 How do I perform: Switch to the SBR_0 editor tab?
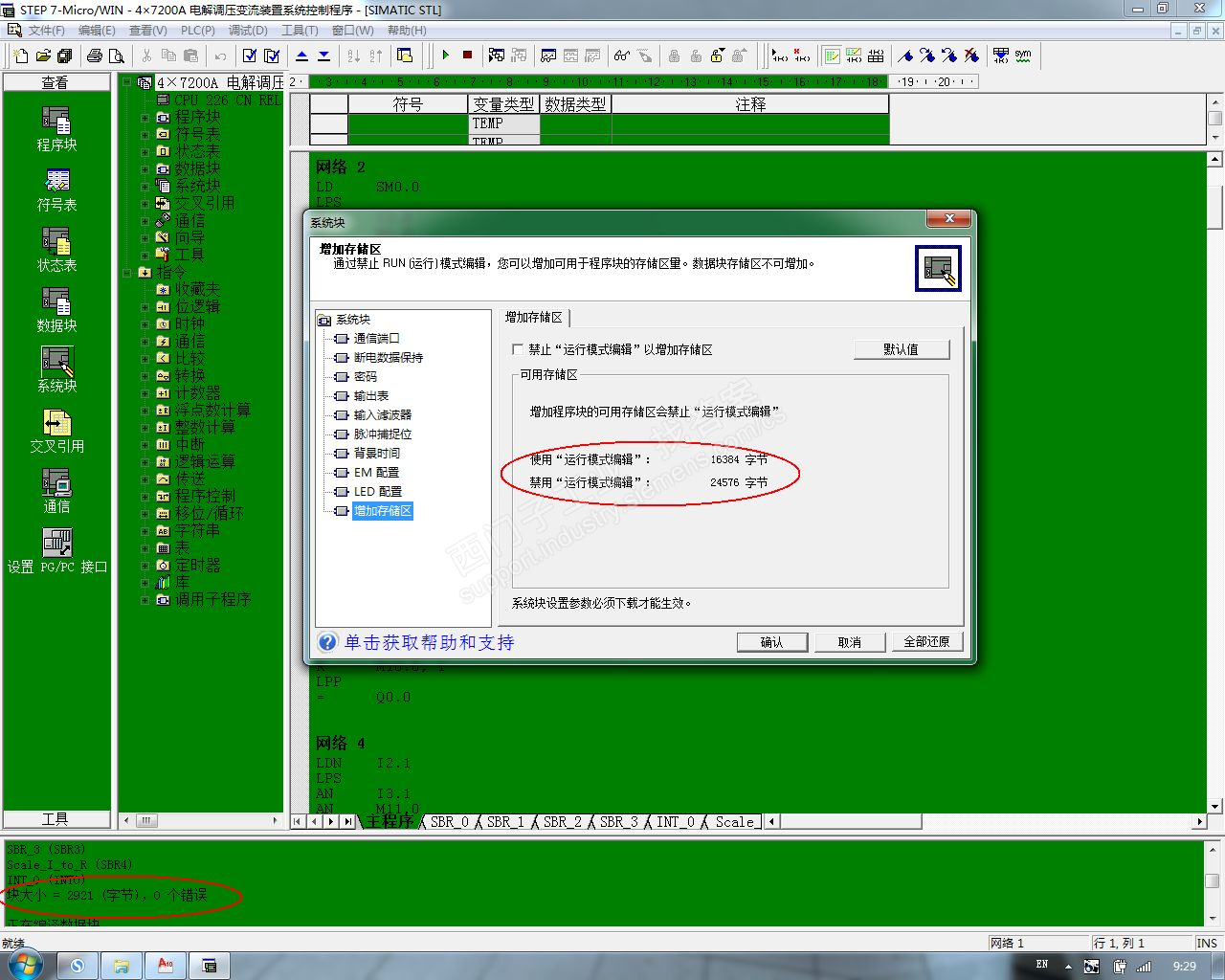tap(449, 821)
